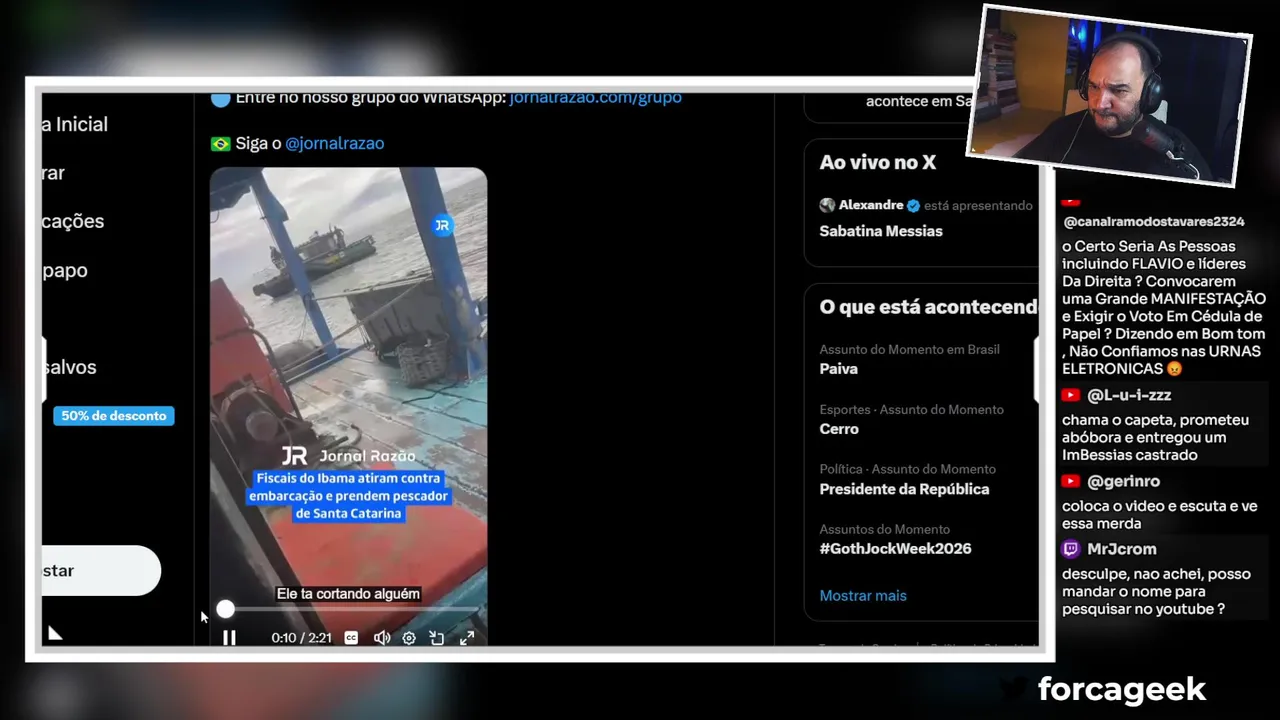Click the @canalramodostavares2324 chat username
Image resolution: width=1280 pixels, height=720 pixels.
[x=1153, y=222]
